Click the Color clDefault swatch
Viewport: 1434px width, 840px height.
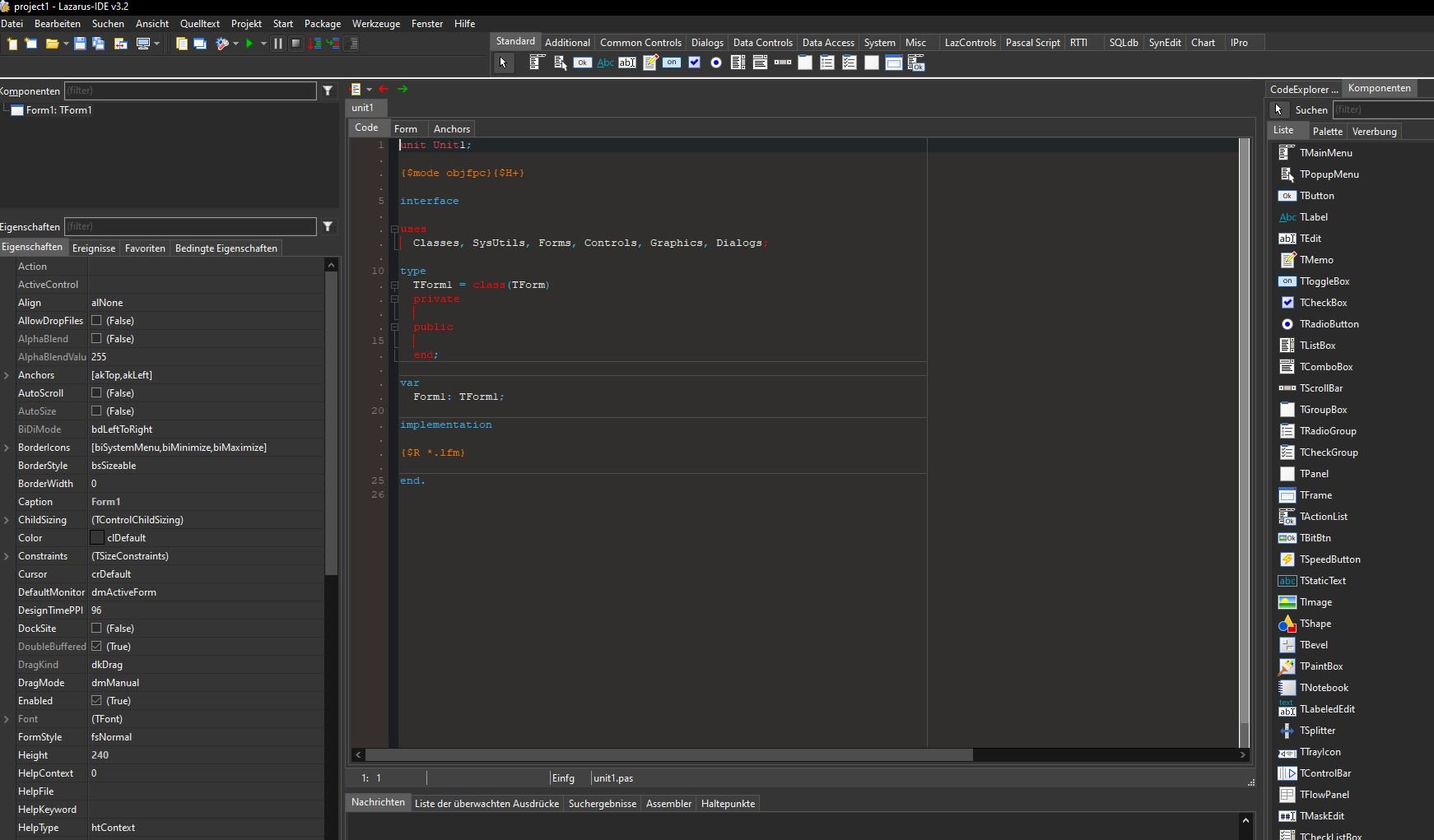point(97,538)
